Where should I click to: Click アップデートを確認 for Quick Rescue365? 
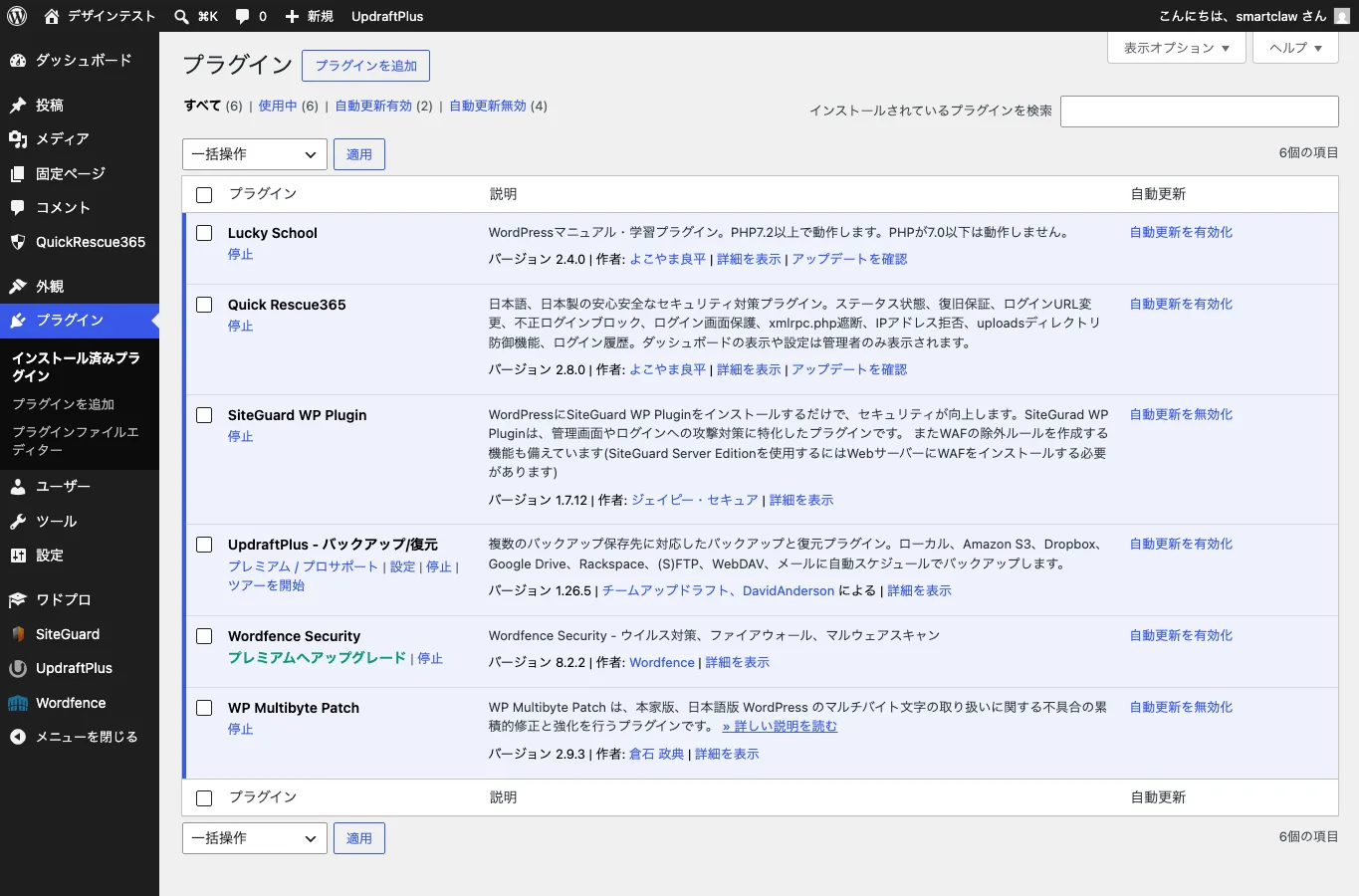point(850,369)
